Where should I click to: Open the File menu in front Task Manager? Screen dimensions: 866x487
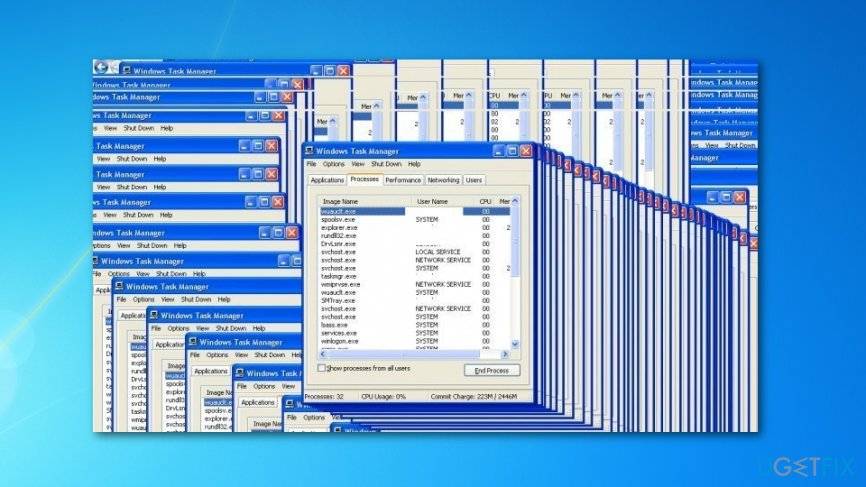(x=312, y=164)
